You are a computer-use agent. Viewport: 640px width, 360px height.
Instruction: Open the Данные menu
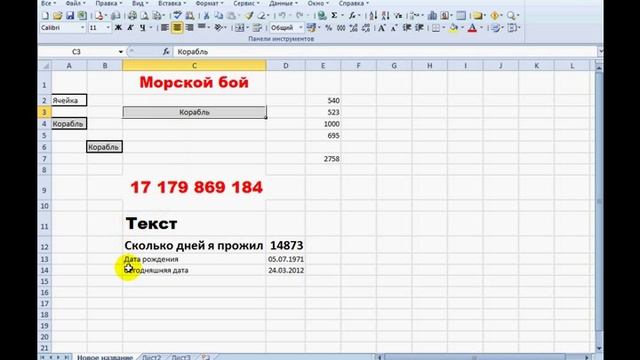point(283,3)
